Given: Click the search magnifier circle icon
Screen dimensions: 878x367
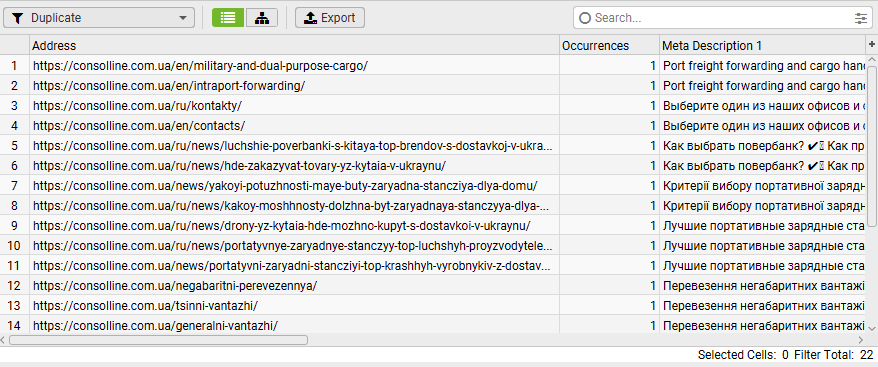Looking at the screenshot, I should point(585,18).
